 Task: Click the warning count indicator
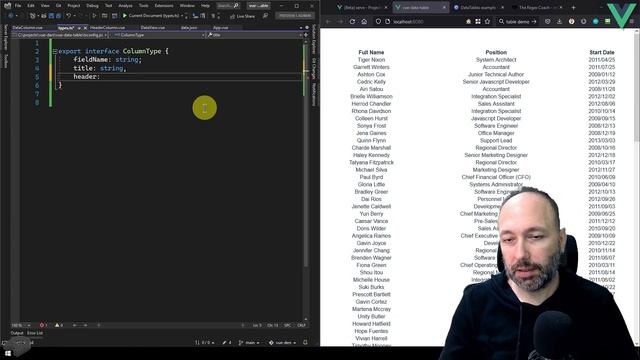click(x=59, y=325)
